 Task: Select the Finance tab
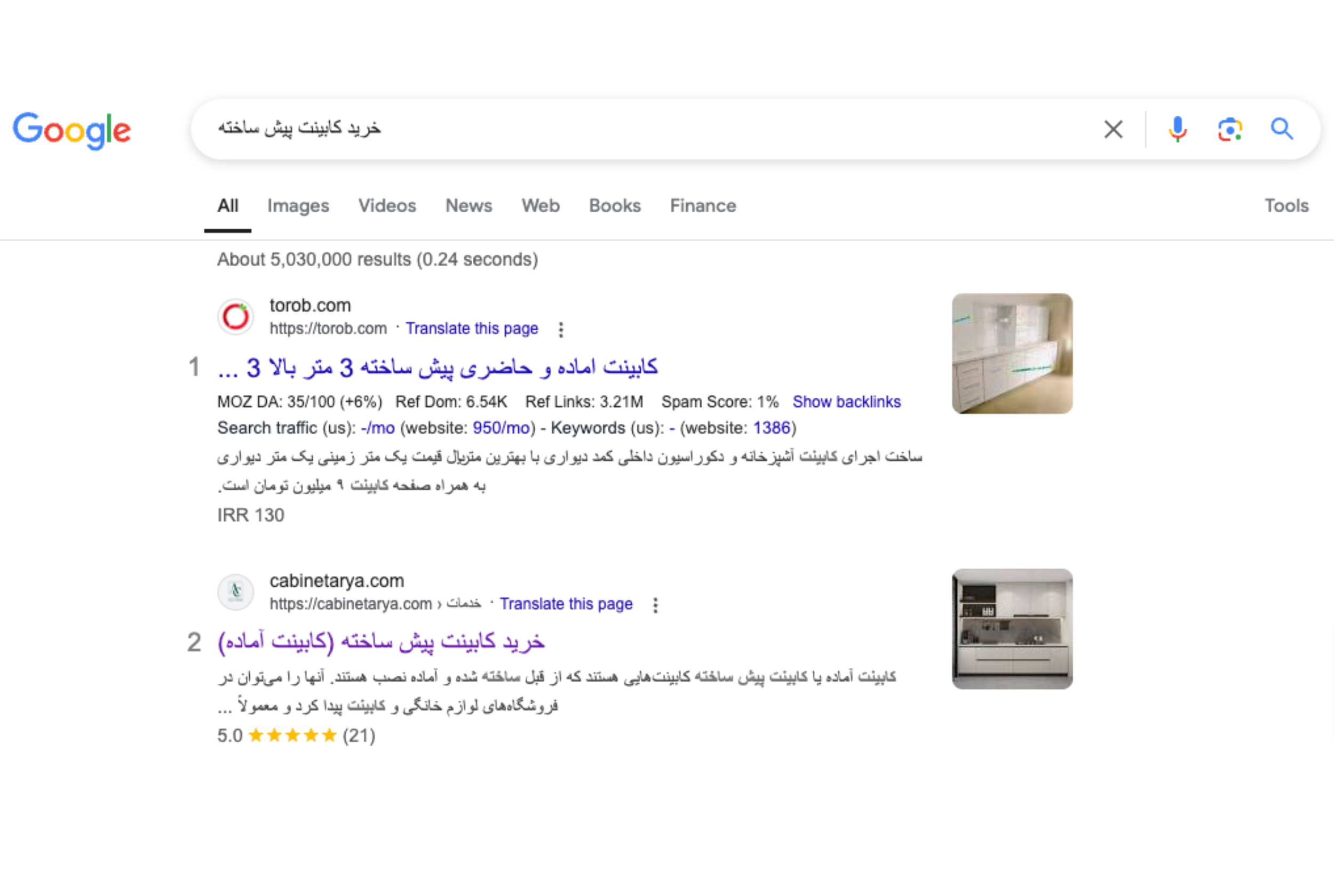[702, 206]
